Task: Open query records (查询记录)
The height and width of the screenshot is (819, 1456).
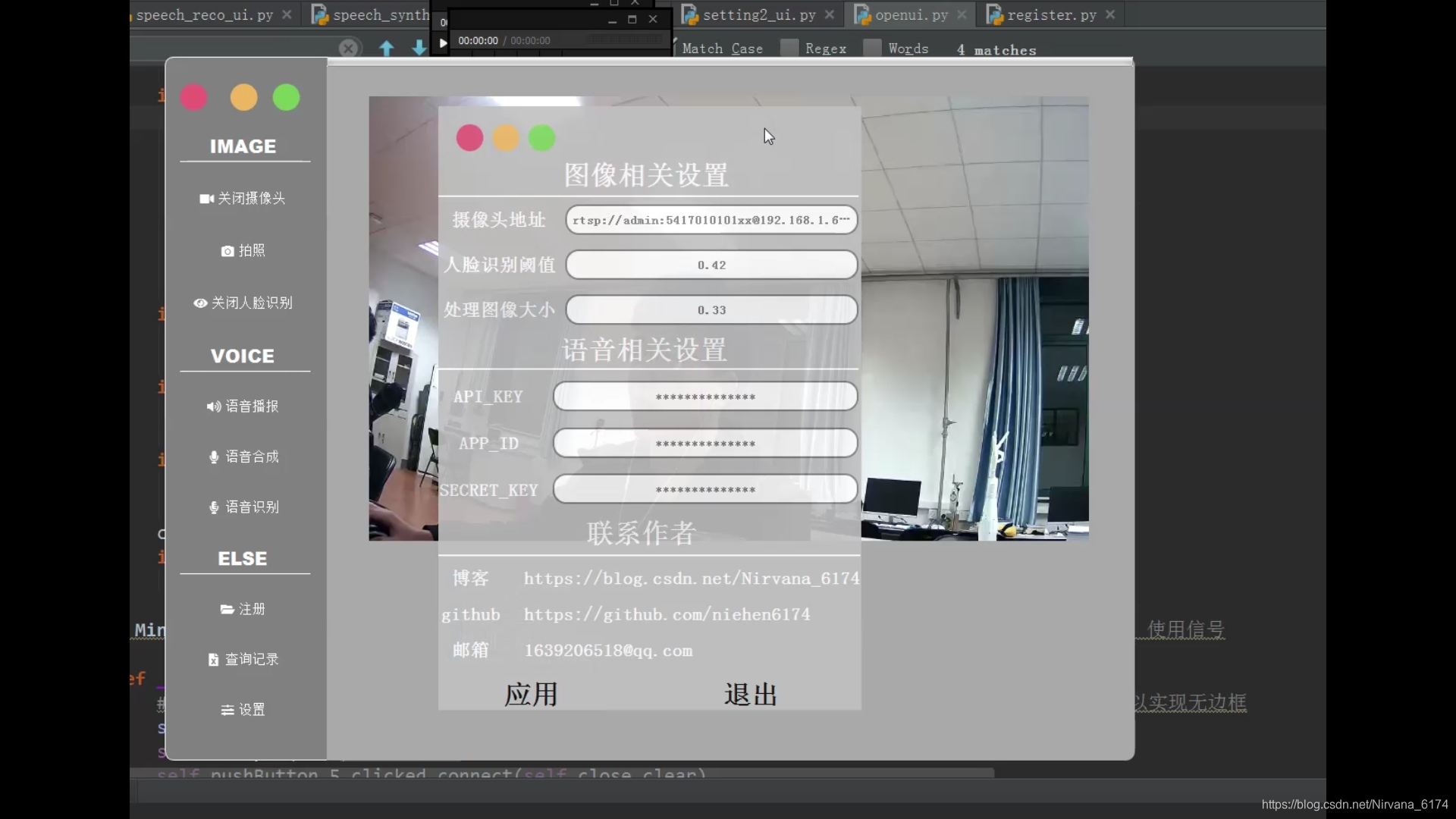Action: (x=243, y=660)
